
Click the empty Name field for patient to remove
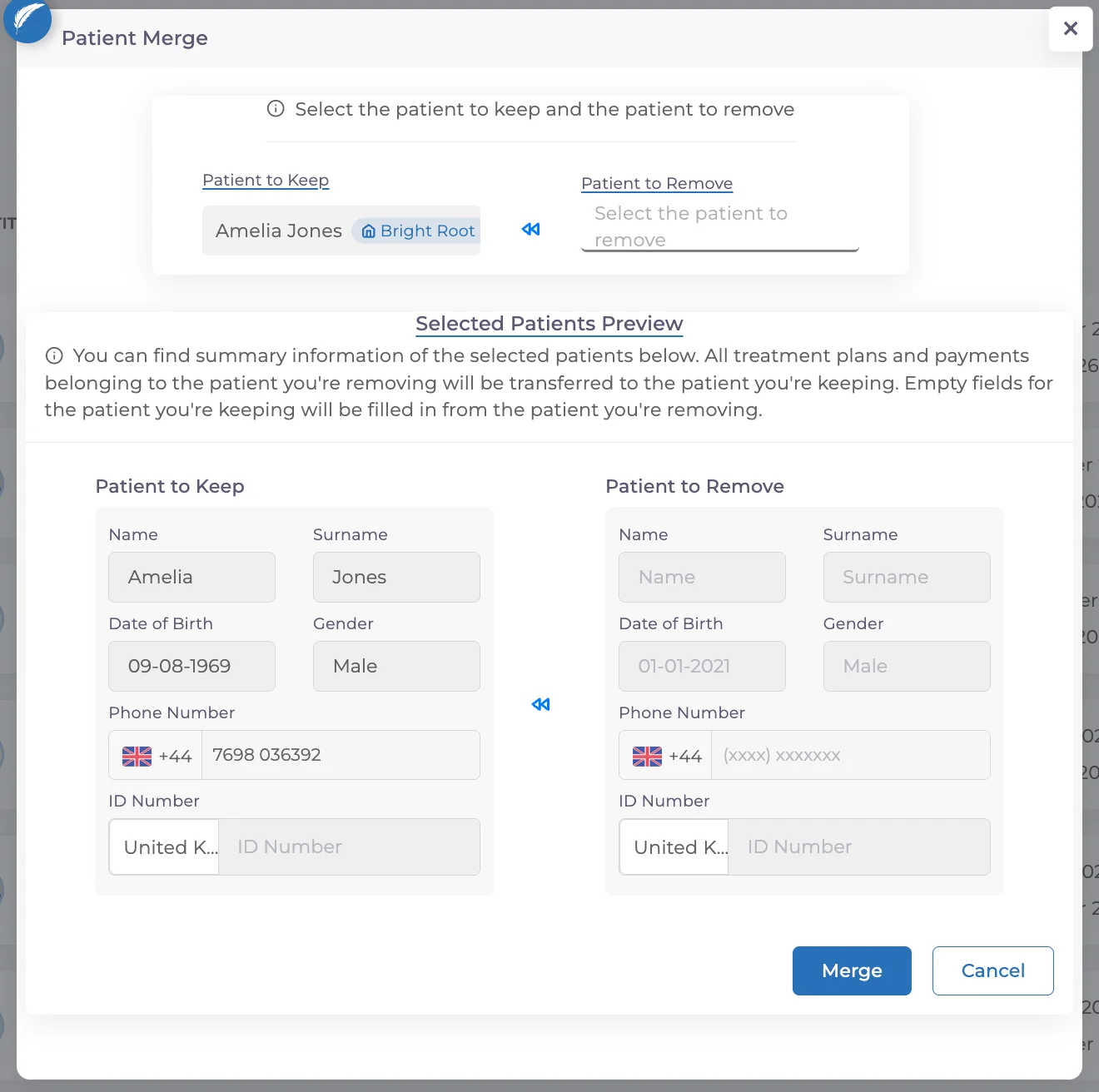point(703,577)
